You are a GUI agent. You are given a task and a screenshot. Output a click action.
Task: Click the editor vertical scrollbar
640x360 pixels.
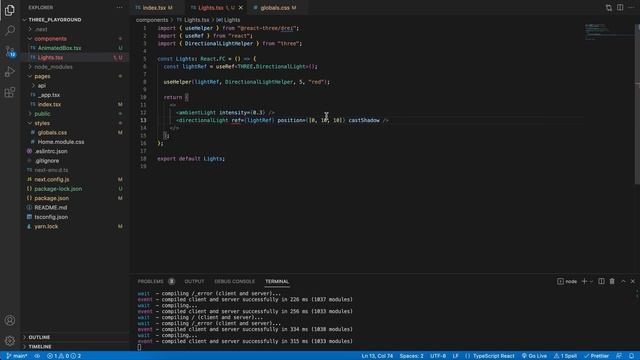(637, 104)
